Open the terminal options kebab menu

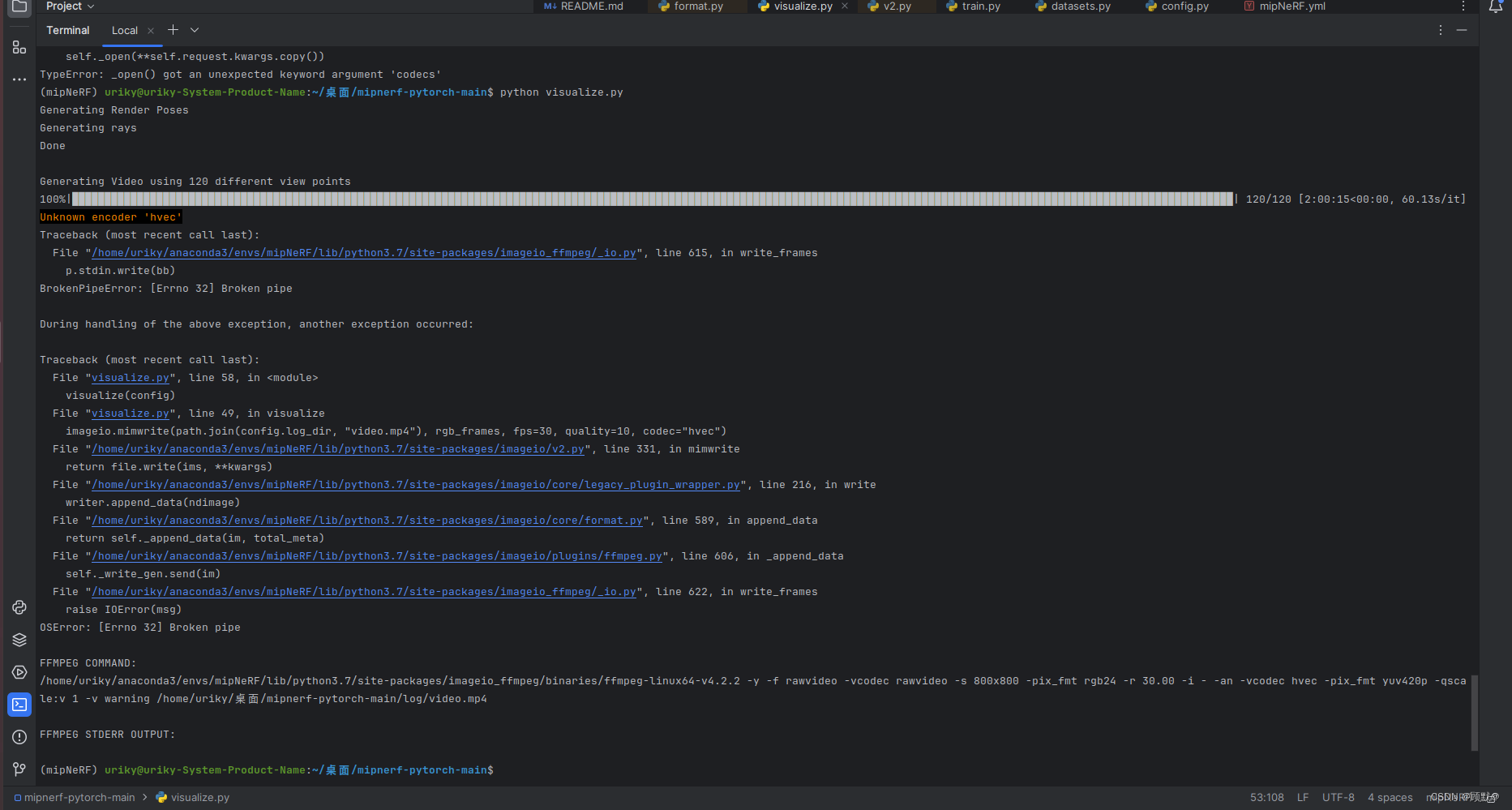pyautogui.click(x=1440, y=30)
